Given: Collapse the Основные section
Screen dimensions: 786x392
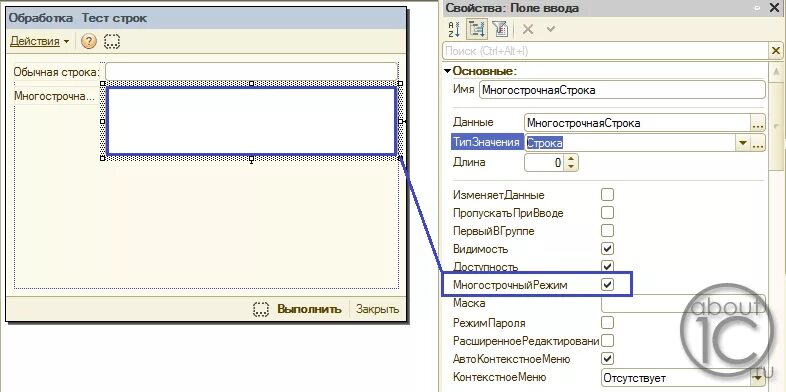Looking at the screenshot, I should (447, 71).
